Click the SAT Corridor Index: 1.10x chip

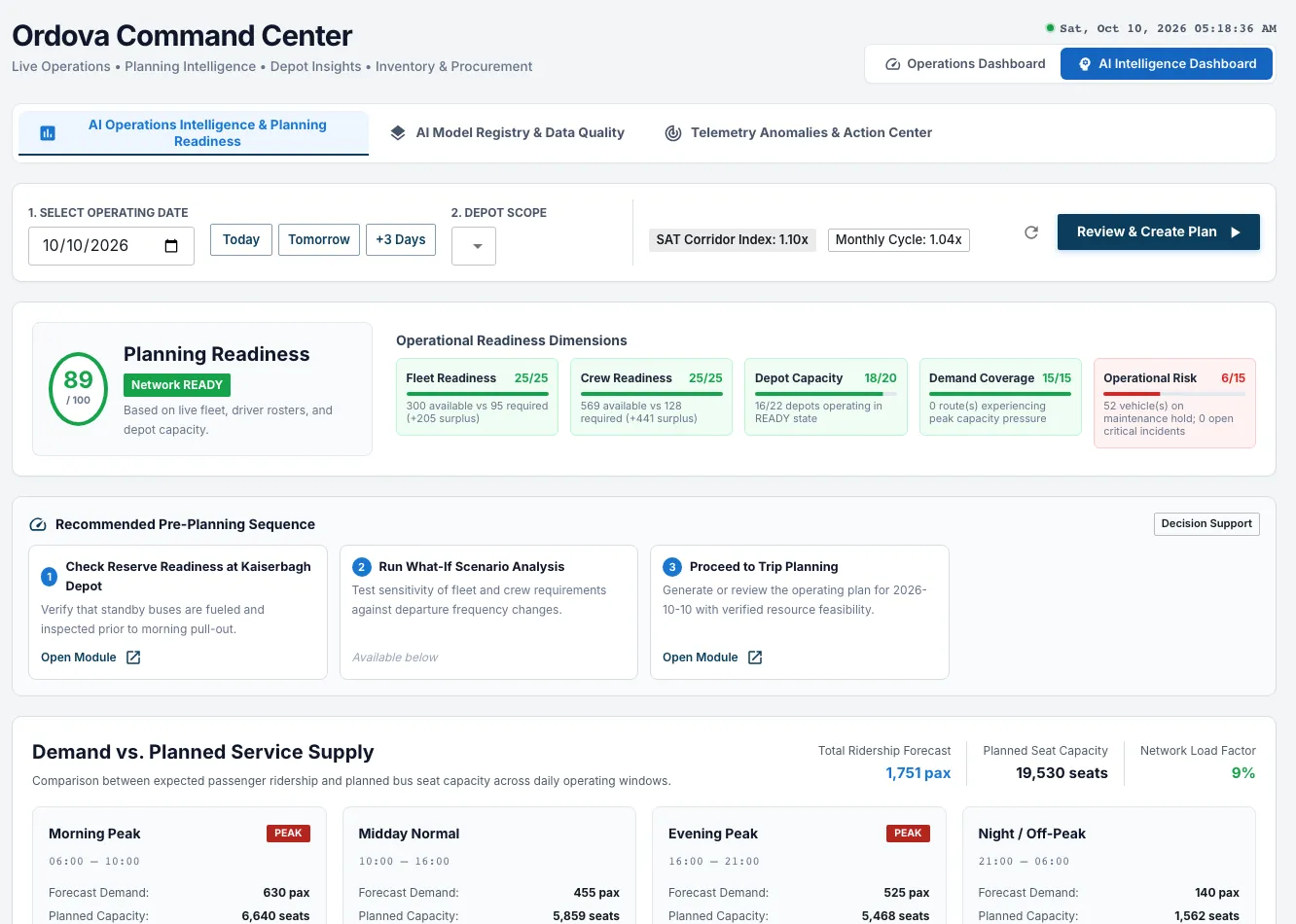click(x=733, y=240)
